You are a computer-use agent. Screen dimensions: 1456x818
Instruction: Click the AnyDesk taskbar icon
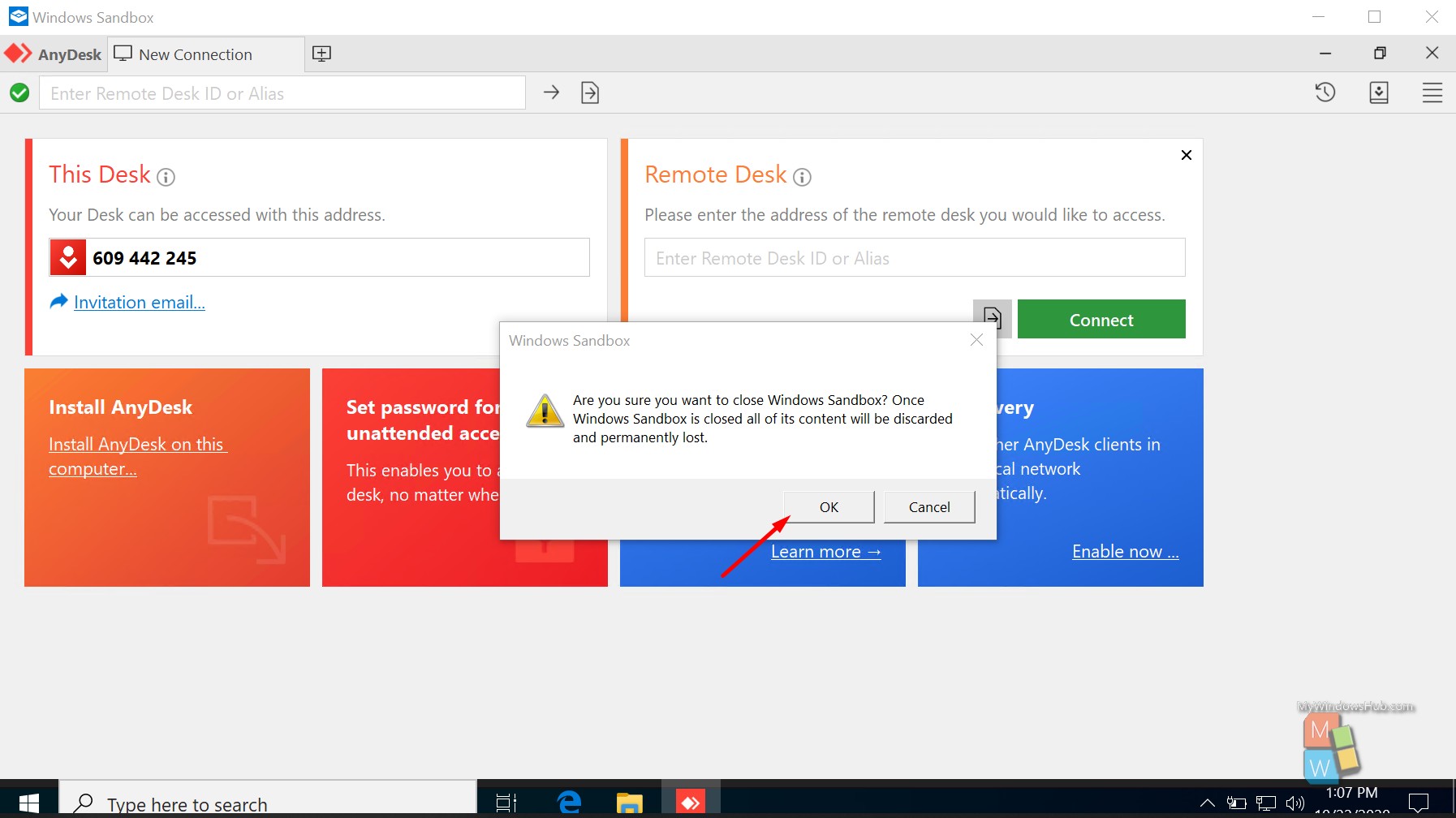[691, 803]
